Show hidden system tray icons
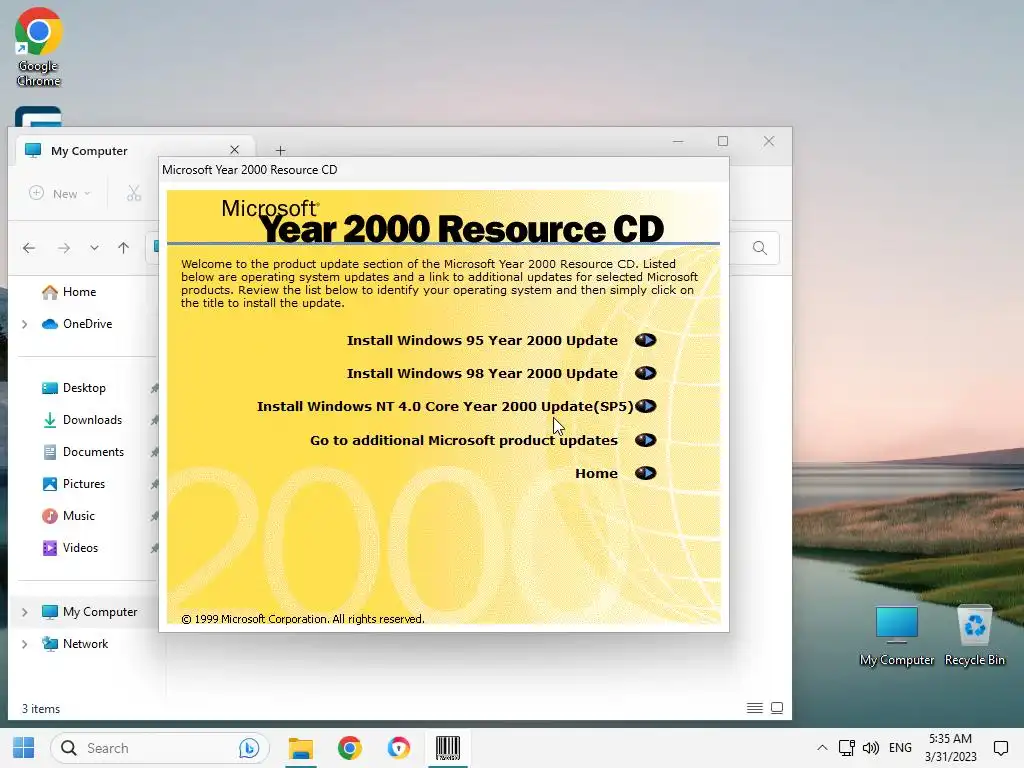Screen dimensions: 1024x768 [x=822, y=748]
